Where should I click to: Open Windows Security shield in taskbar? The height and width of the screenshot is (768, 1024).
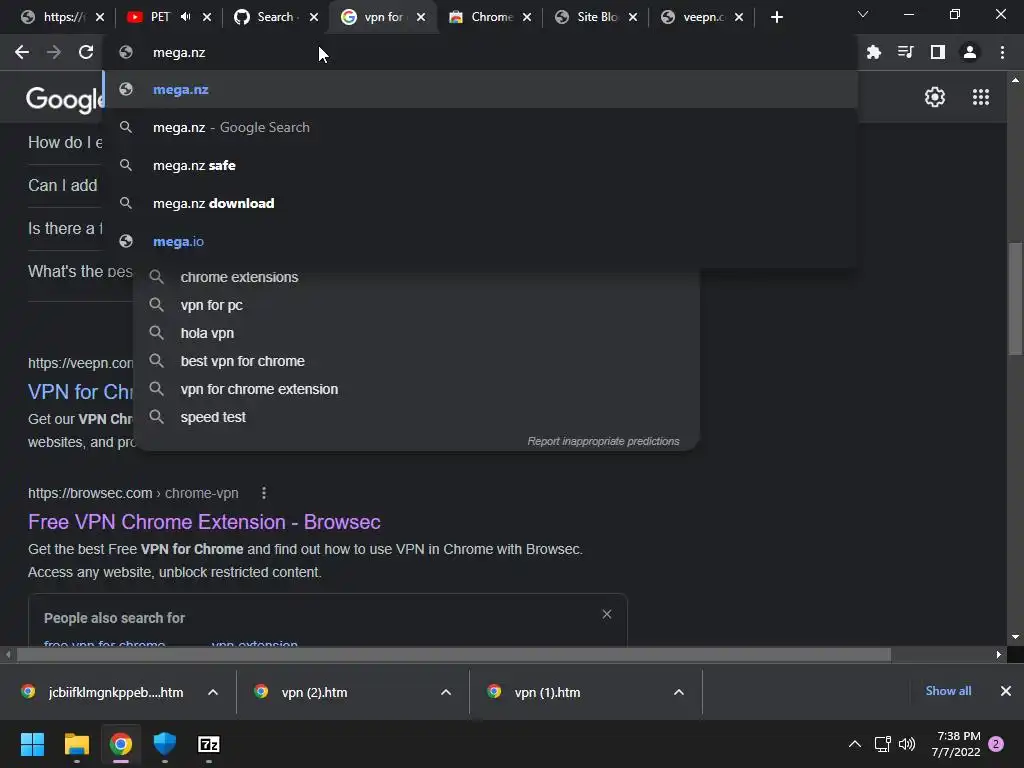click(x=165, y=744)
